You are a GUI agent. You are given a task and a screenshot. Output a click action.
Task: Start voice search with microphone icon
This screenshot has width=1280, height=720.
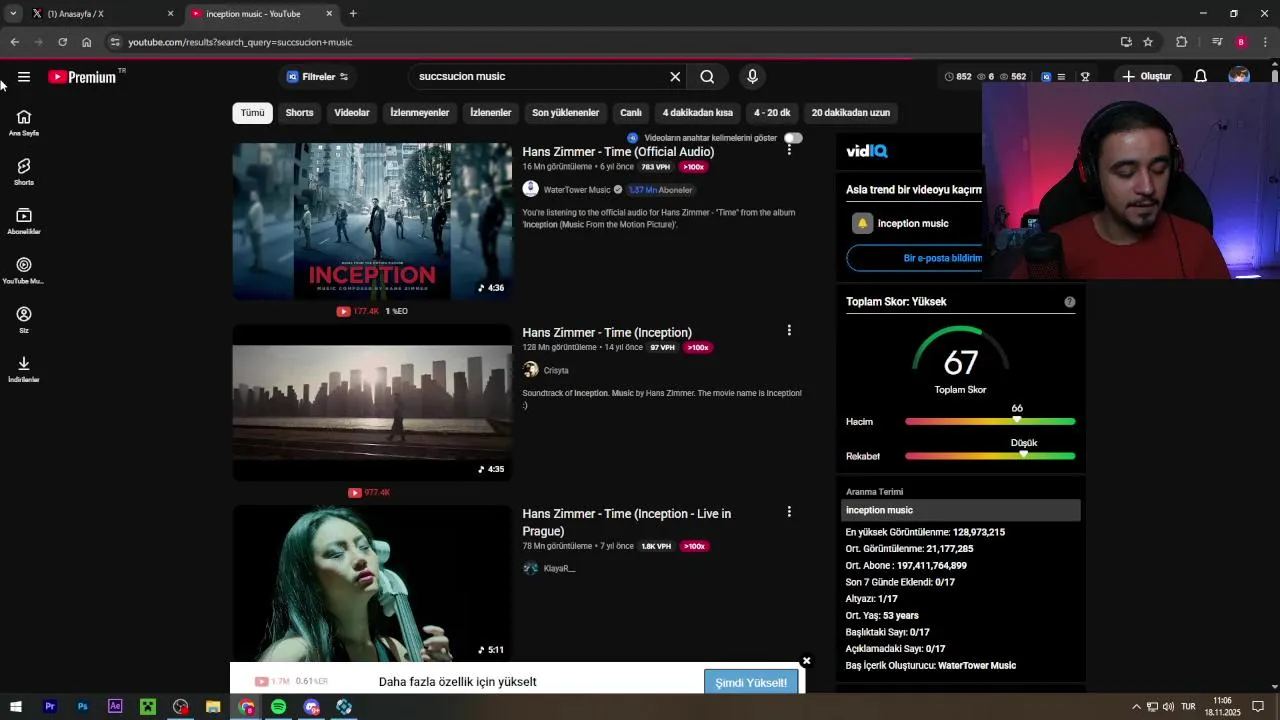(753, 77)
